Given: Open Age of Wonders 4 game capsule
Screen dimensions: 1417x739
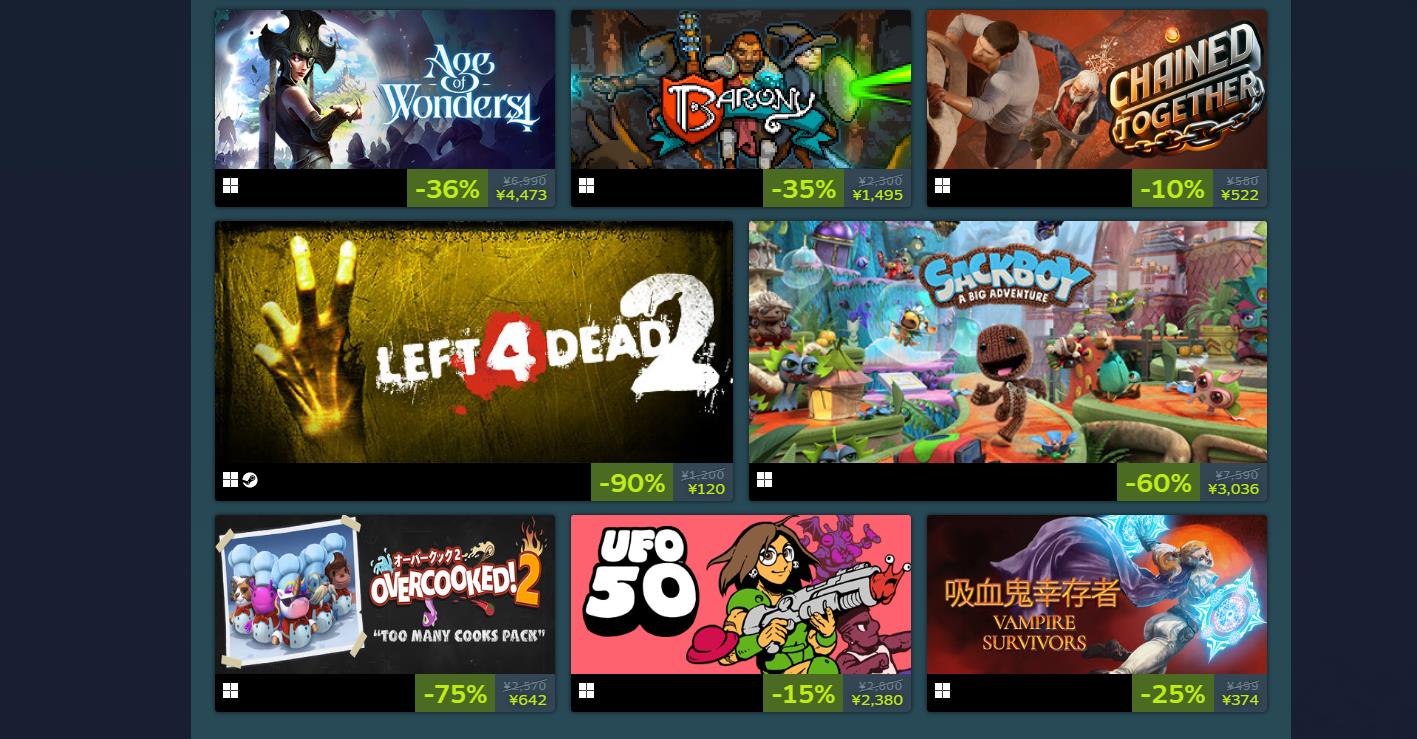Looking at the screenshot, I should tap(385, 89).
